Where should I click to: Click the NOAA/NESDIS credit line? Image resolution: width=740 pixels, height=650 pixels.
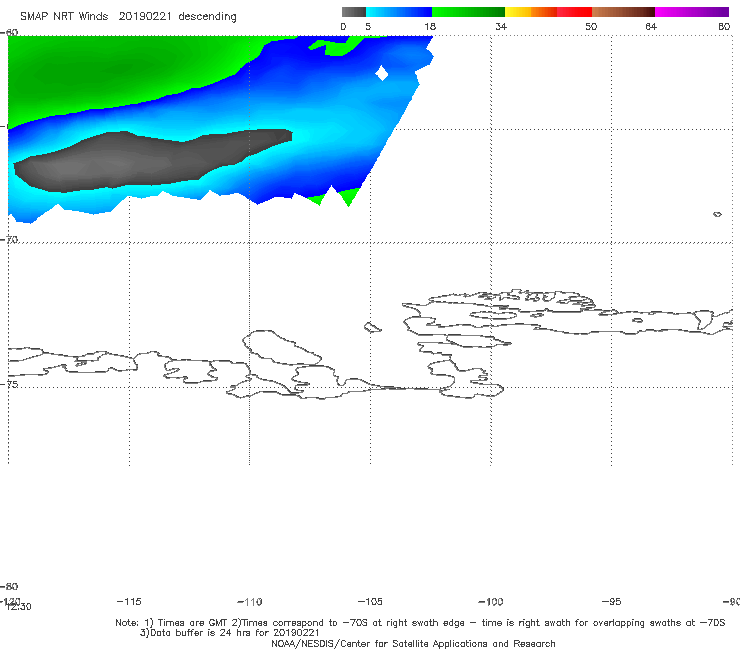point(413,644)
